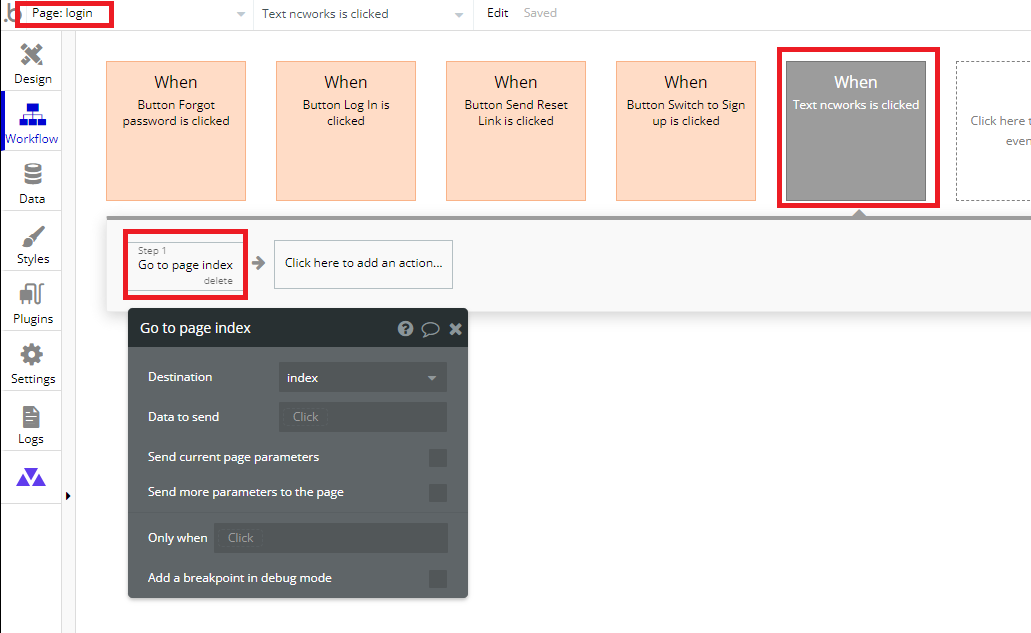Screen dimensions: 1031x633
Task: Open the Design tab in the sidebar
Action: (32, 64)
